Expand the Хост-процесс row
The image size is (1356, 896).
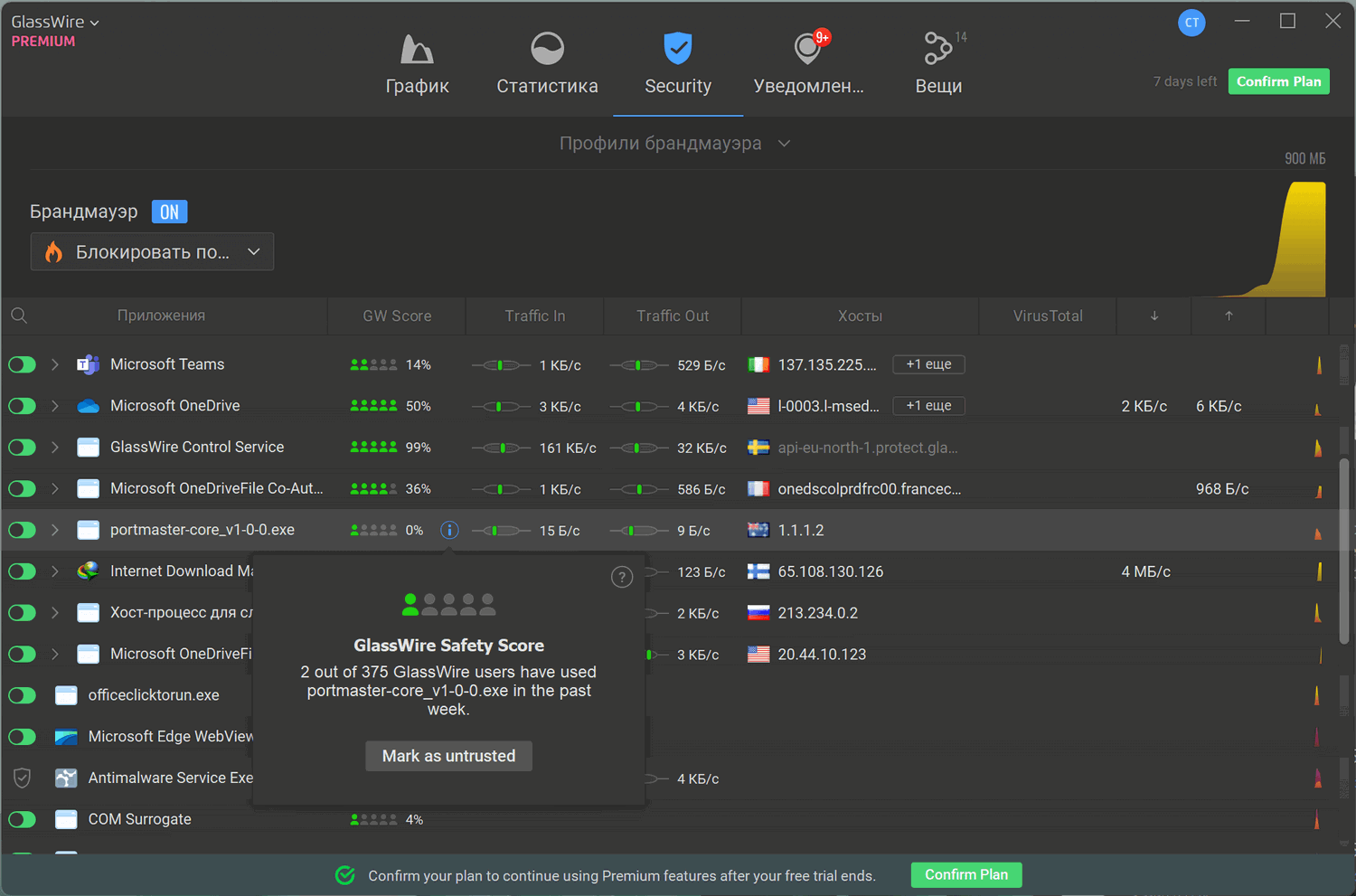(55, 613)
